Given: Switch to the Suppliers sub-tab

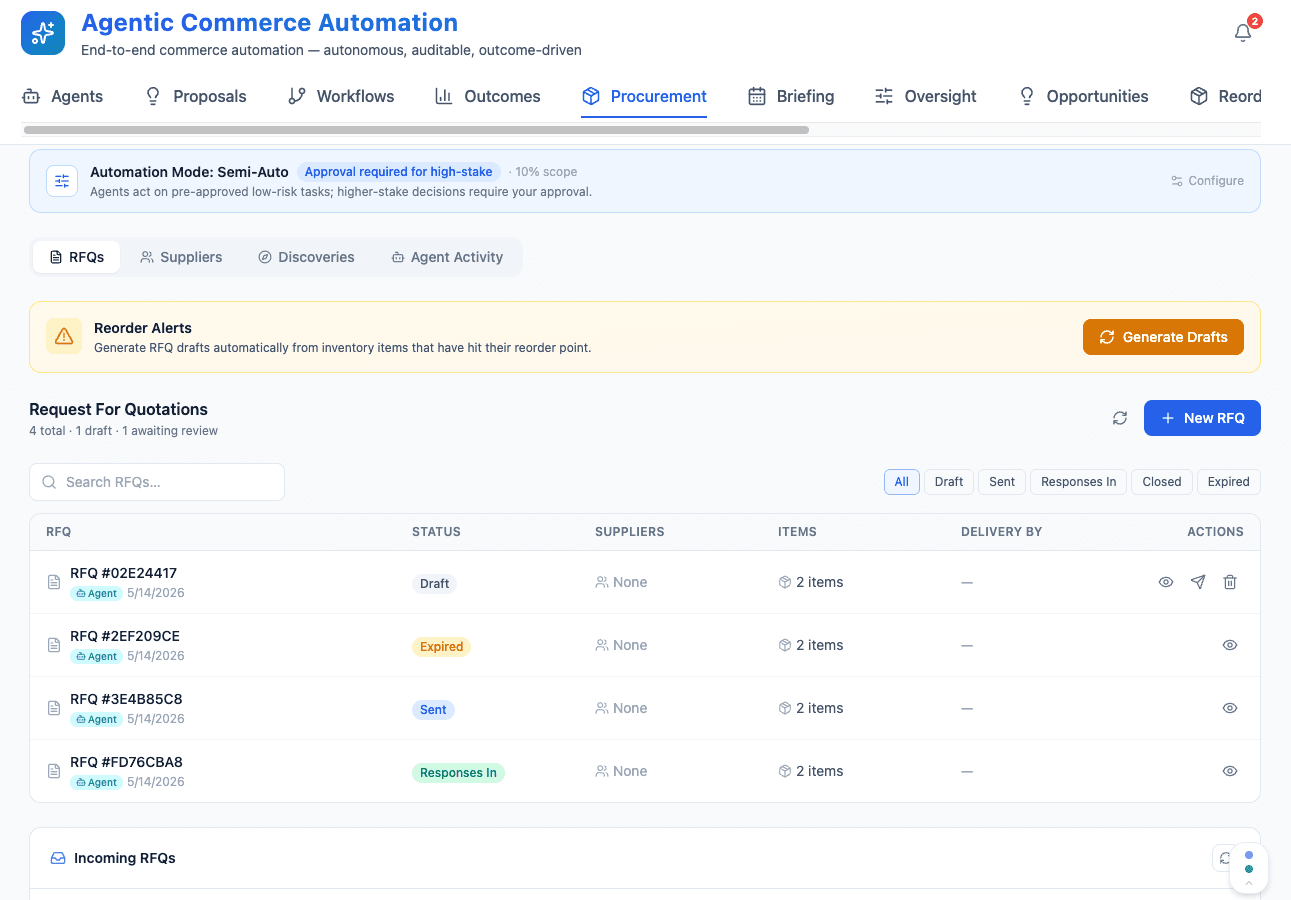Looking at the screenshot, I should pyautogui.click(x=181, y=257).
